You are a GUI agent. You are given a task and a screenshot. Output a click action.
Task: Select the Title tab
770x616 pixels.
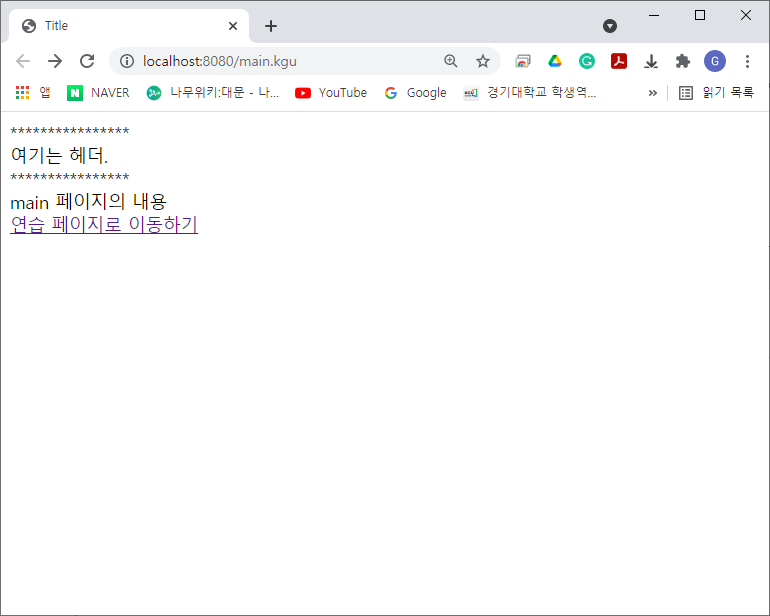pyautogui.click(x=129, y=26)
